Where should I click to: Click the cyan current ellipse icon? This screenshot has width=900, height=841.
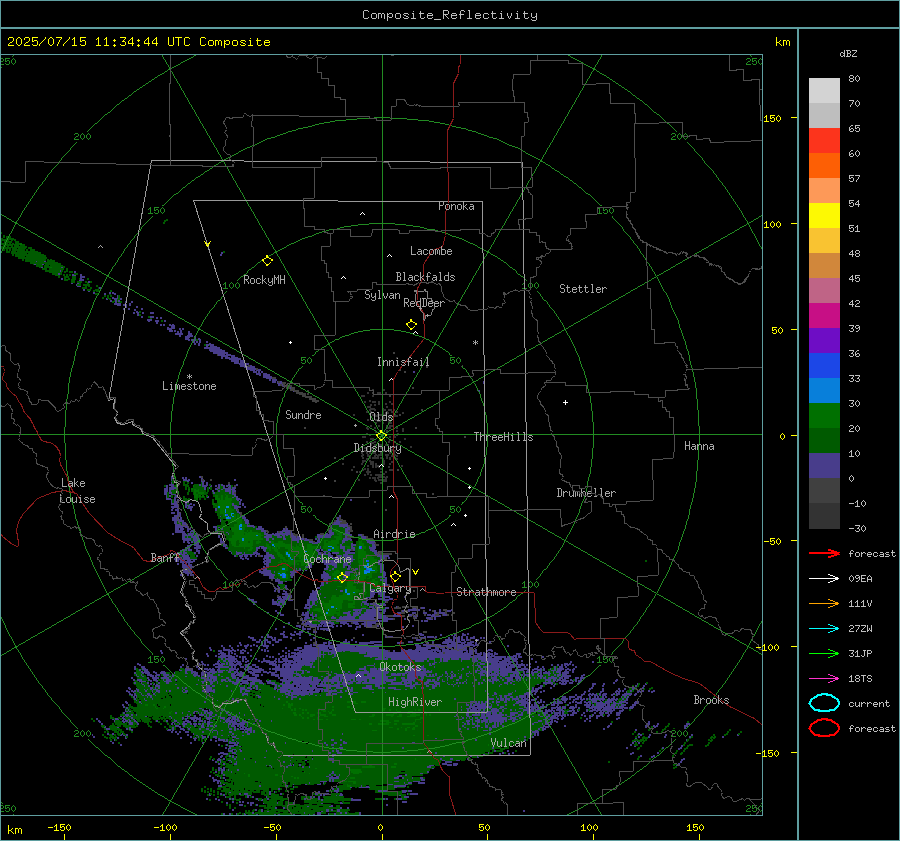tap(824, 703)
